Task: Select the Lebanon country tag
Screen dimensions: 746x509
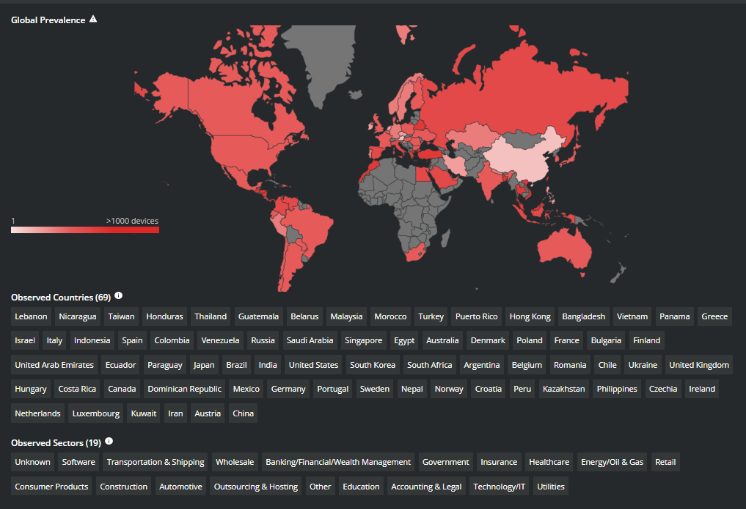Action: coord(31,316)
